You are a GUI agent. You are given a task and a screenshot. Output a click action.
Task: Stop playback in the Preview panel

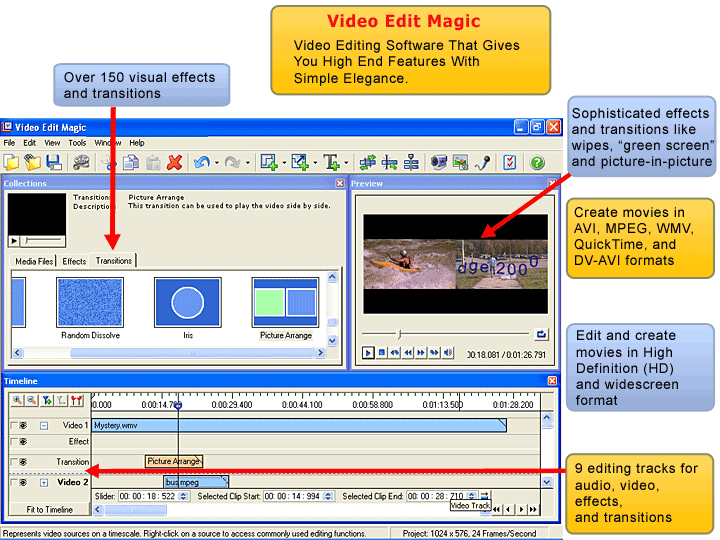pos(382,353)
